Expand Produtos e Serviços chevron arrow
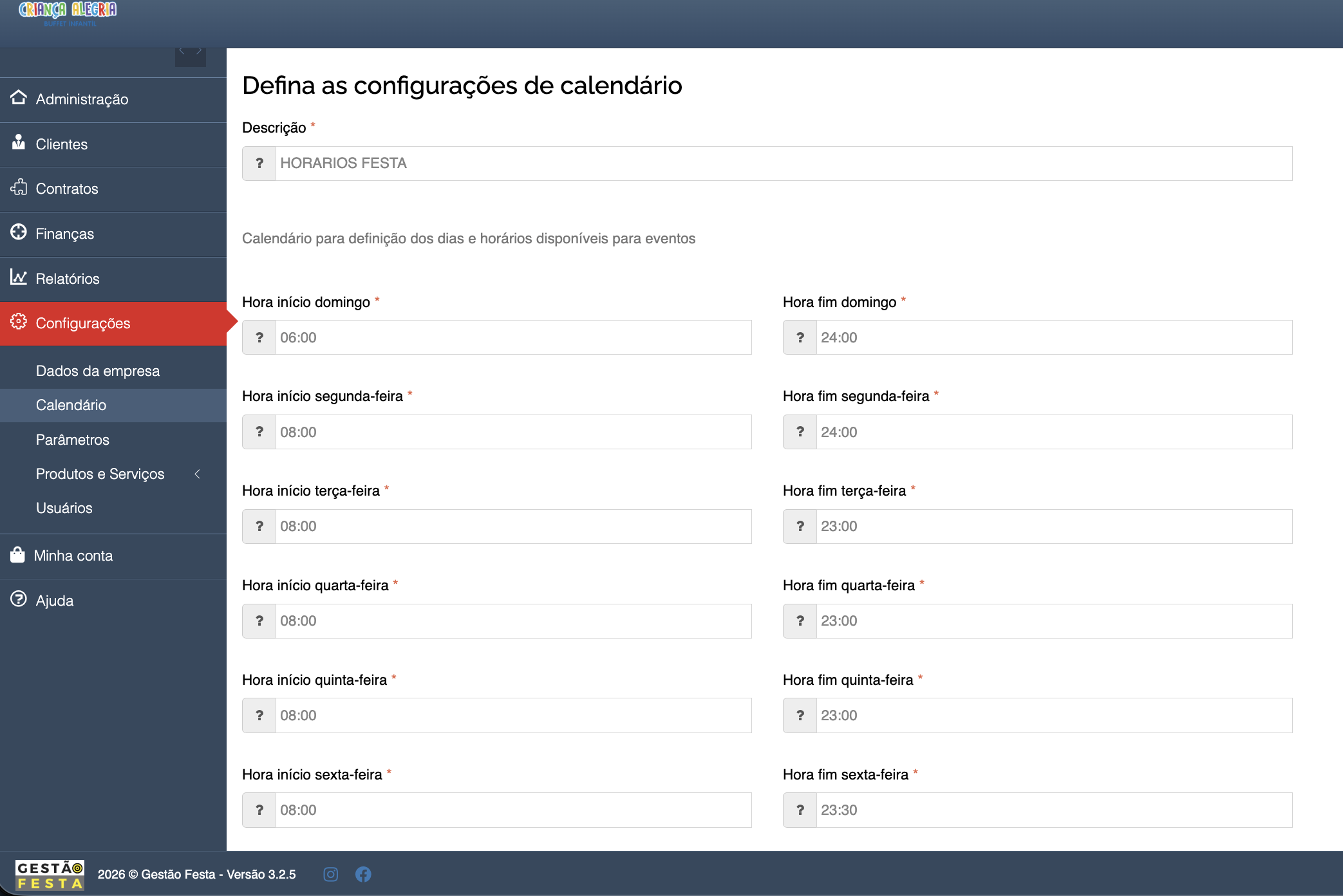Screen dimensions: 1343x896 pos(198,474)
